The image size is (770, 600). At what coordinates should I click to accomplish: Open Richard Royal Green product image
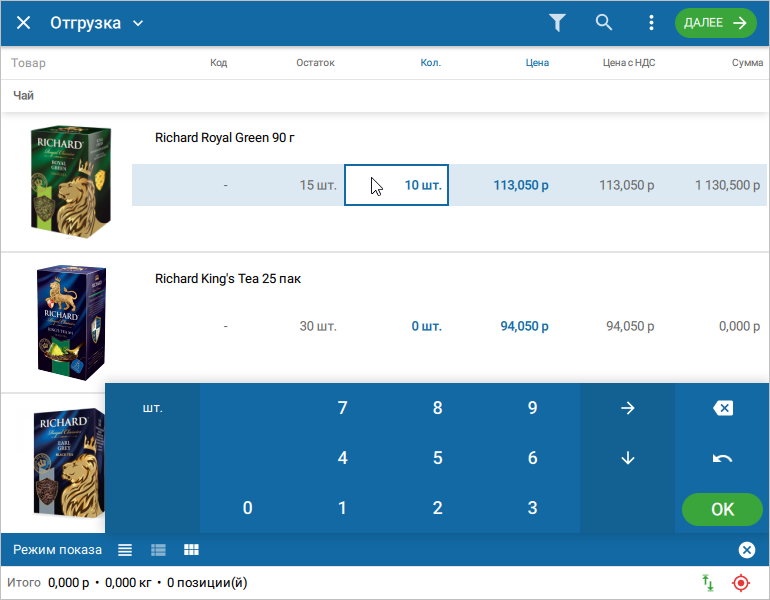point(70,182)
